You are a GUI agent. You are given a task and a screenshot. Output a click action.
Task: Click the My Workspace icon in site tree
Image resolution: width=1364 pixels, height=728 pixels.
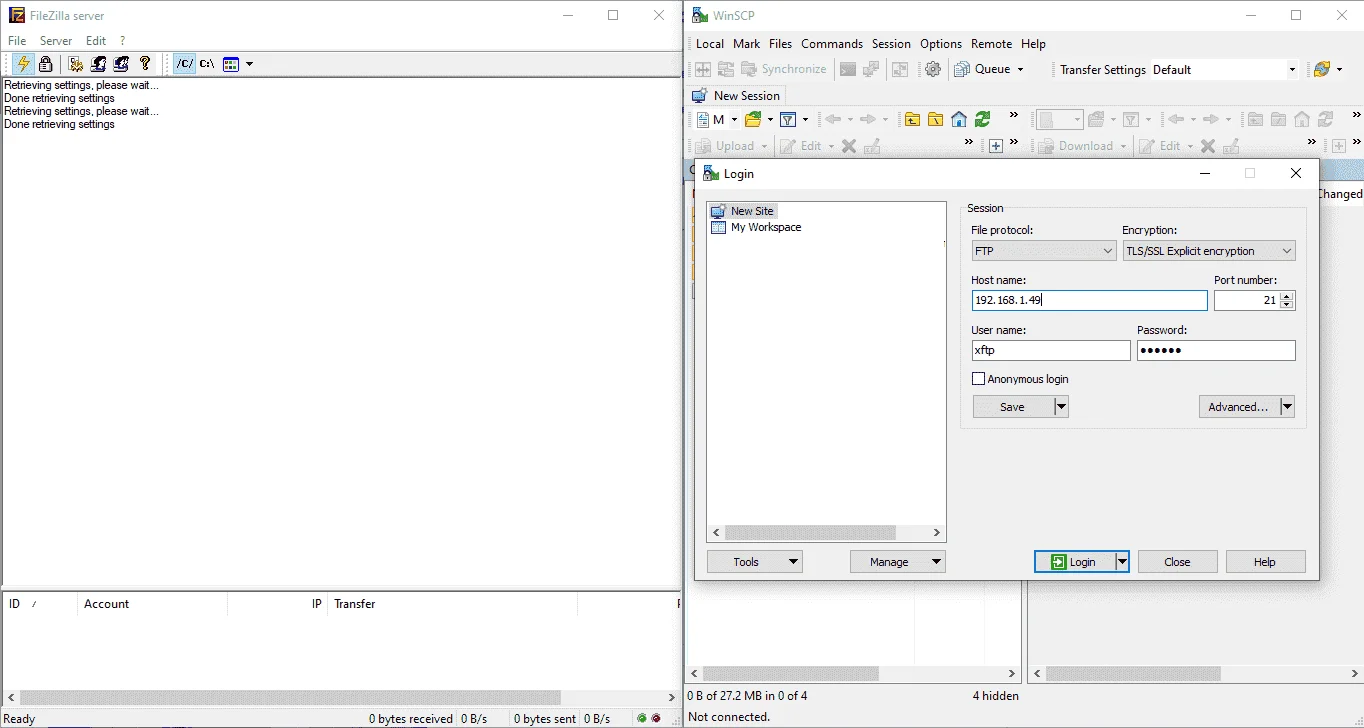[718, 227]
